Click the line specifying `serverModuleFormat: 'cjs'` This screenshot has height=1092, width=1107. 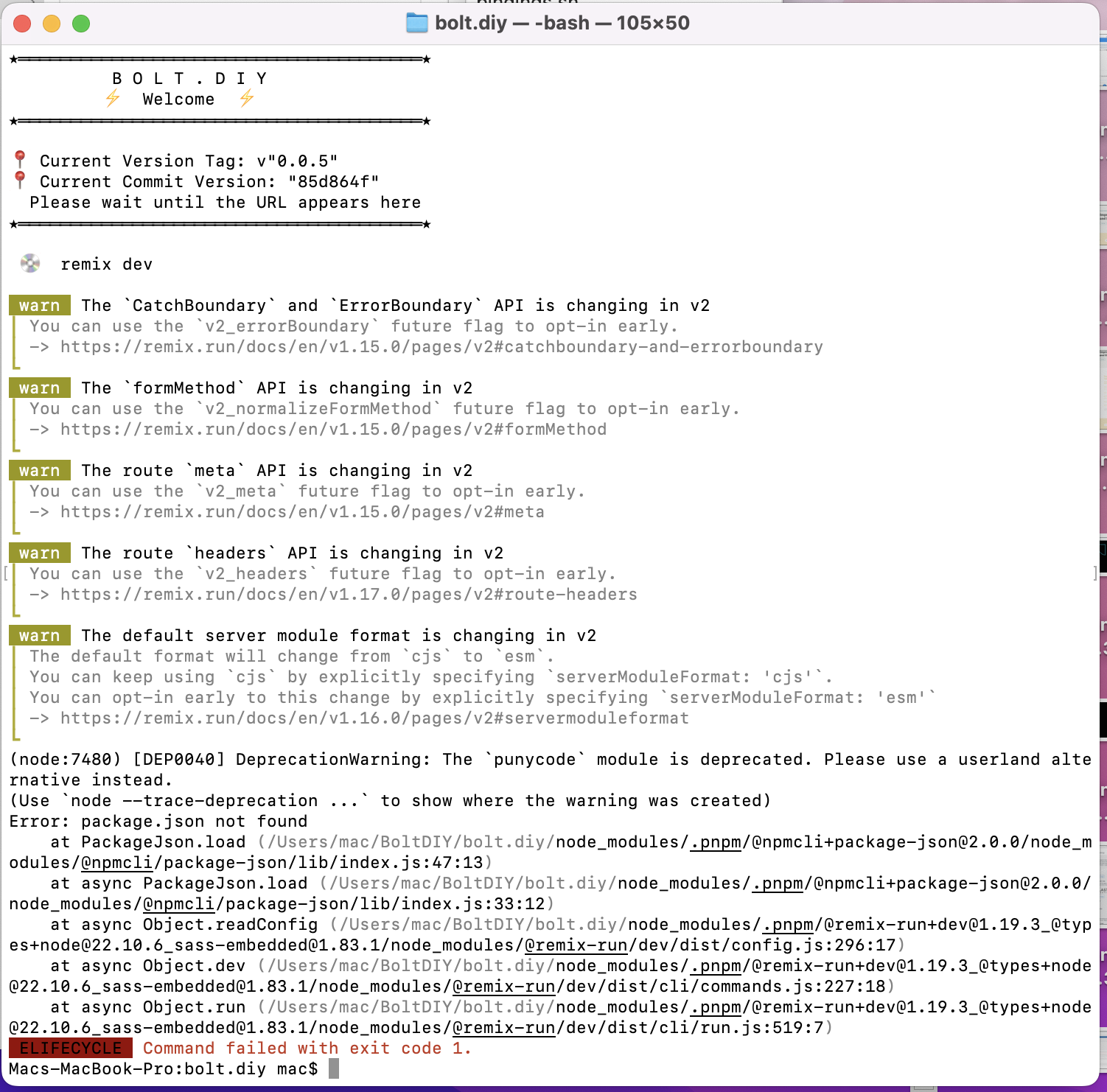[431, 677]
